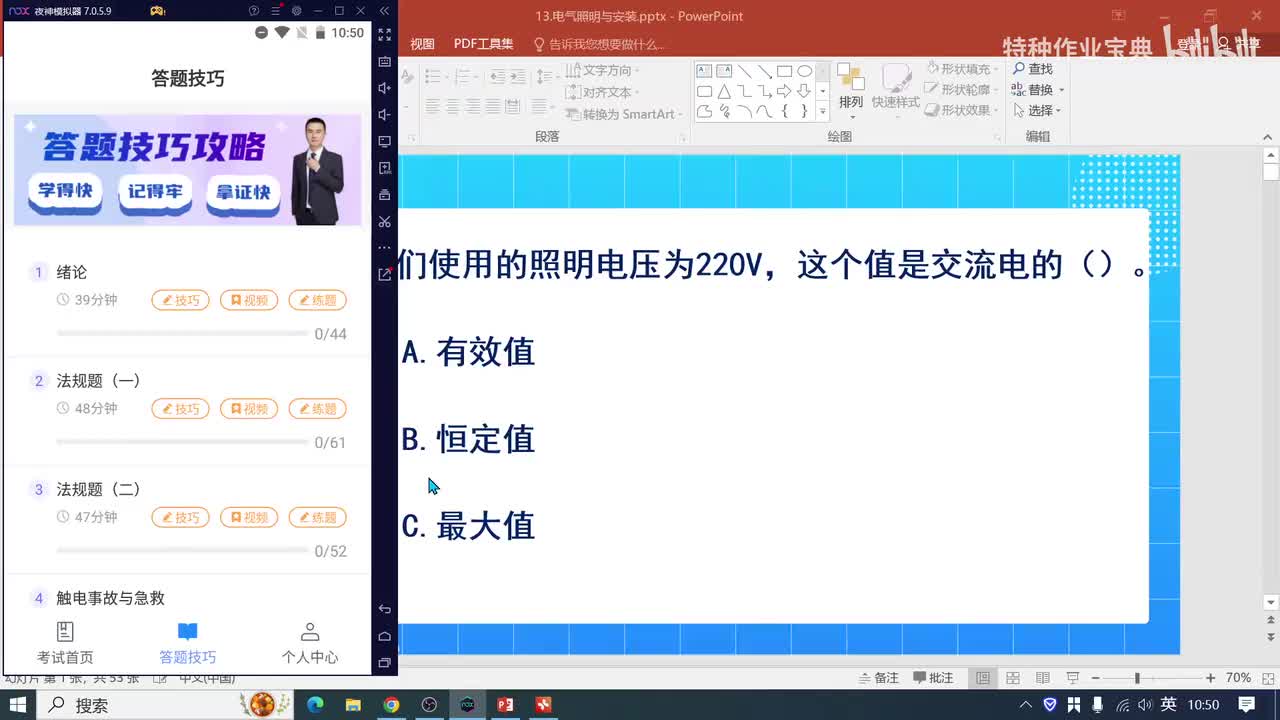This screenshot has height=720, width=1280.
Task: Open the 文字方向 text direction dropdown
Action: (x=603, y=71)
